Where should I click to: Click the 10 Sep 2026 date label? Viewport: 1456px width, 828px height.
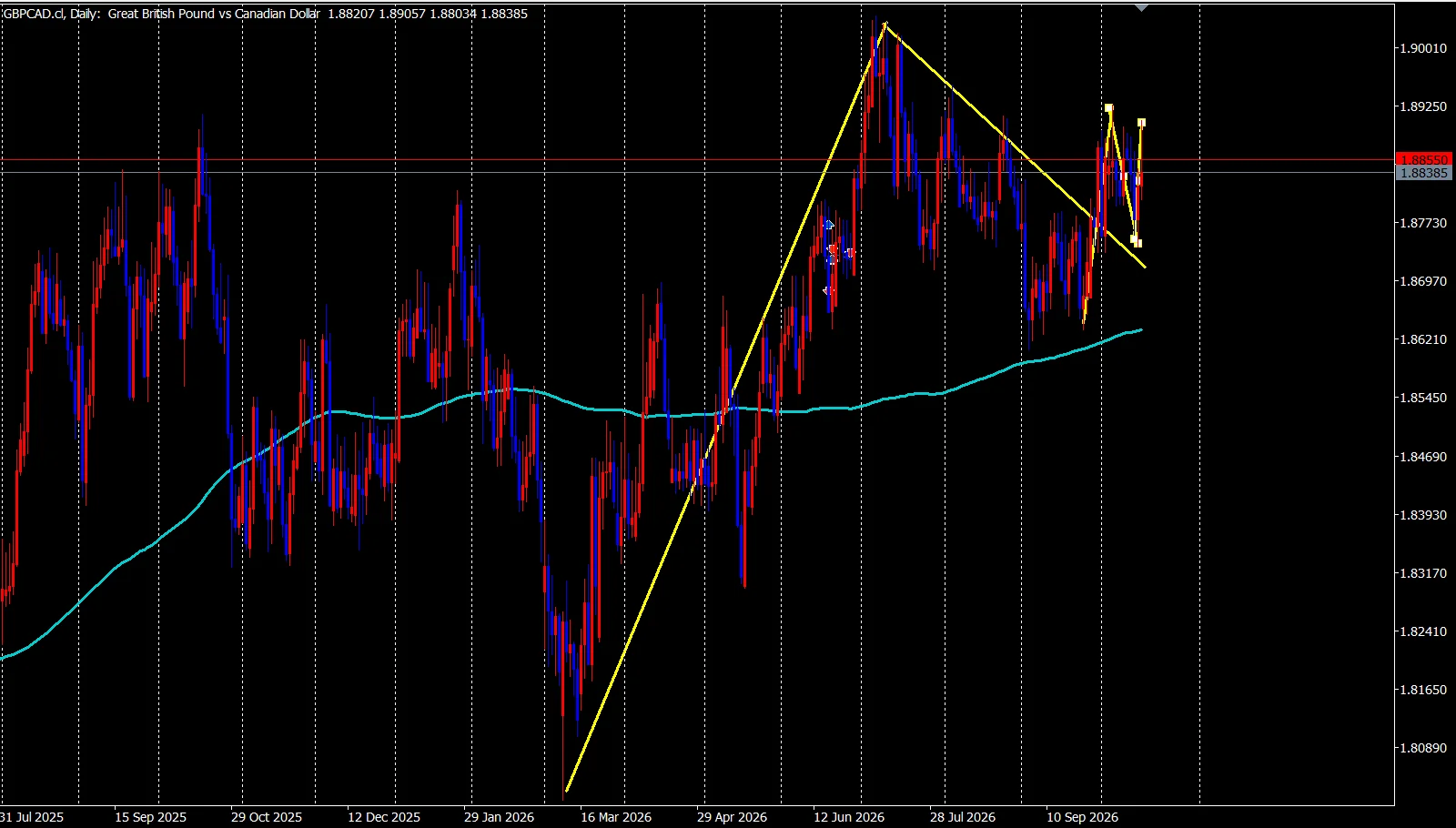pyautogui.click(x=1082, y=817)
